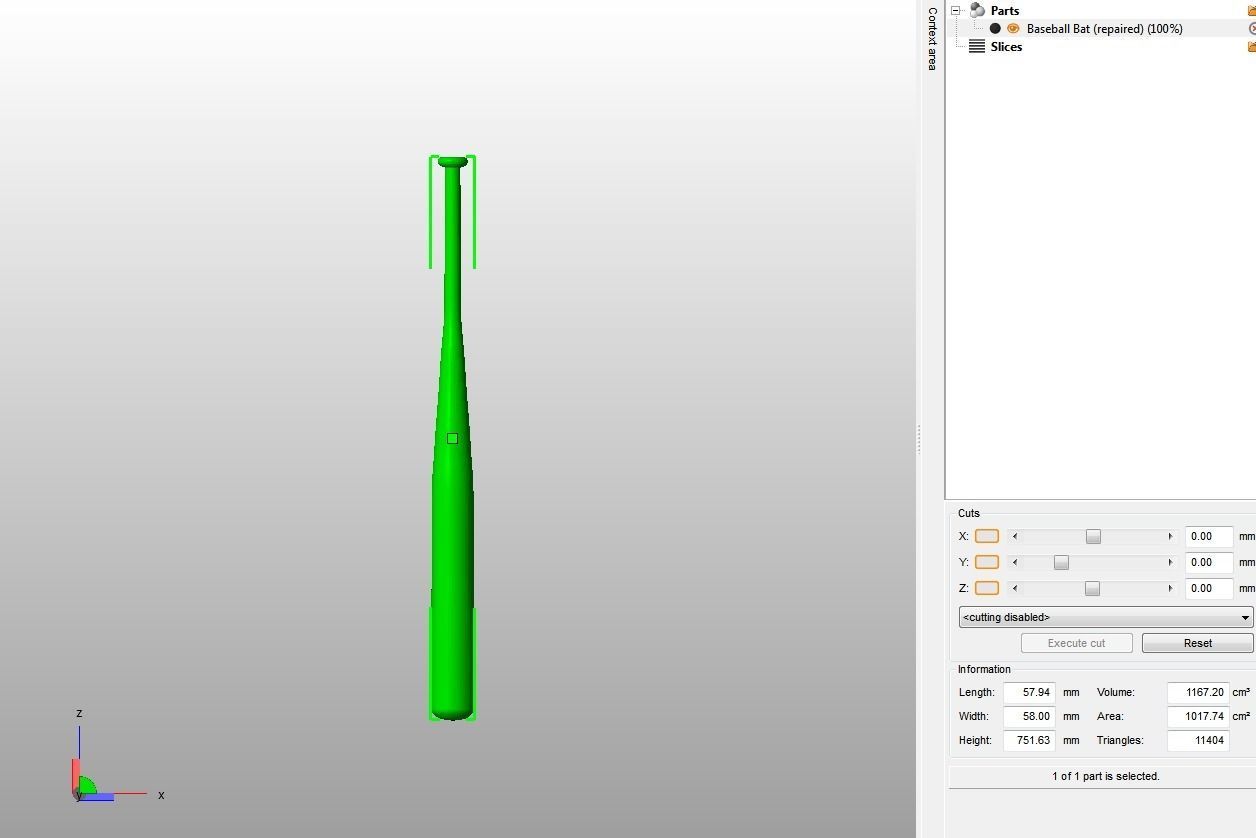Click the Execute cut button
The image size is (1256, 838).
point(1077,643)
